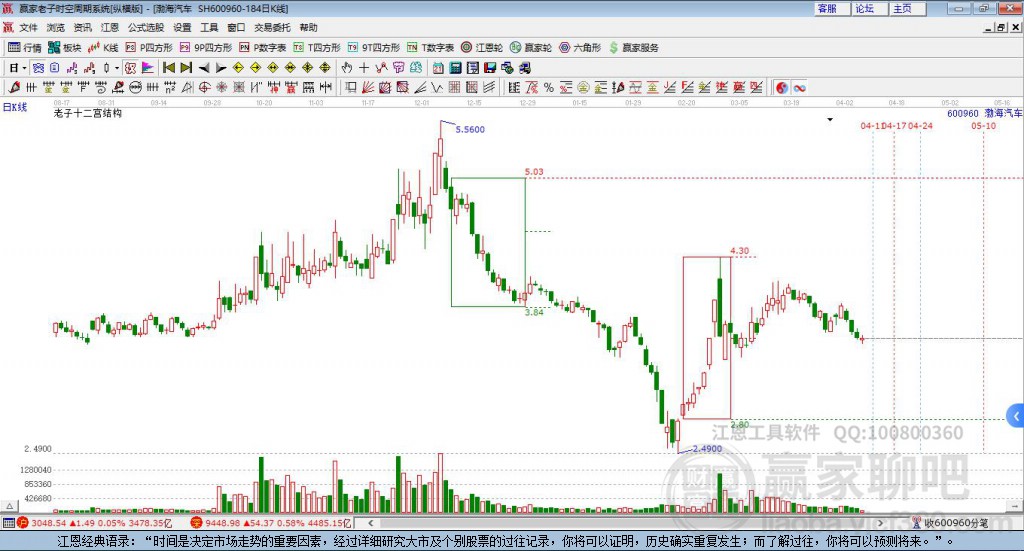Screen dimensions: 1024x551
Task: Open the 设置 menu
Action: (182, 27)
